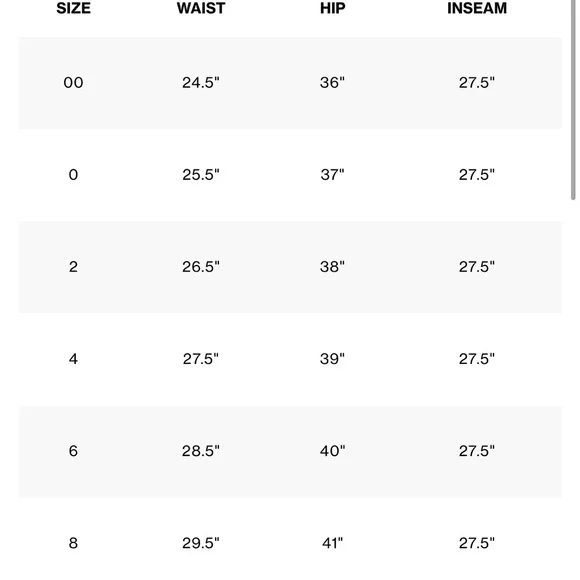This screenshot has width=580, height=580.
Task: Click the 26.5" waist measurement
Action: tap(201, 267)
